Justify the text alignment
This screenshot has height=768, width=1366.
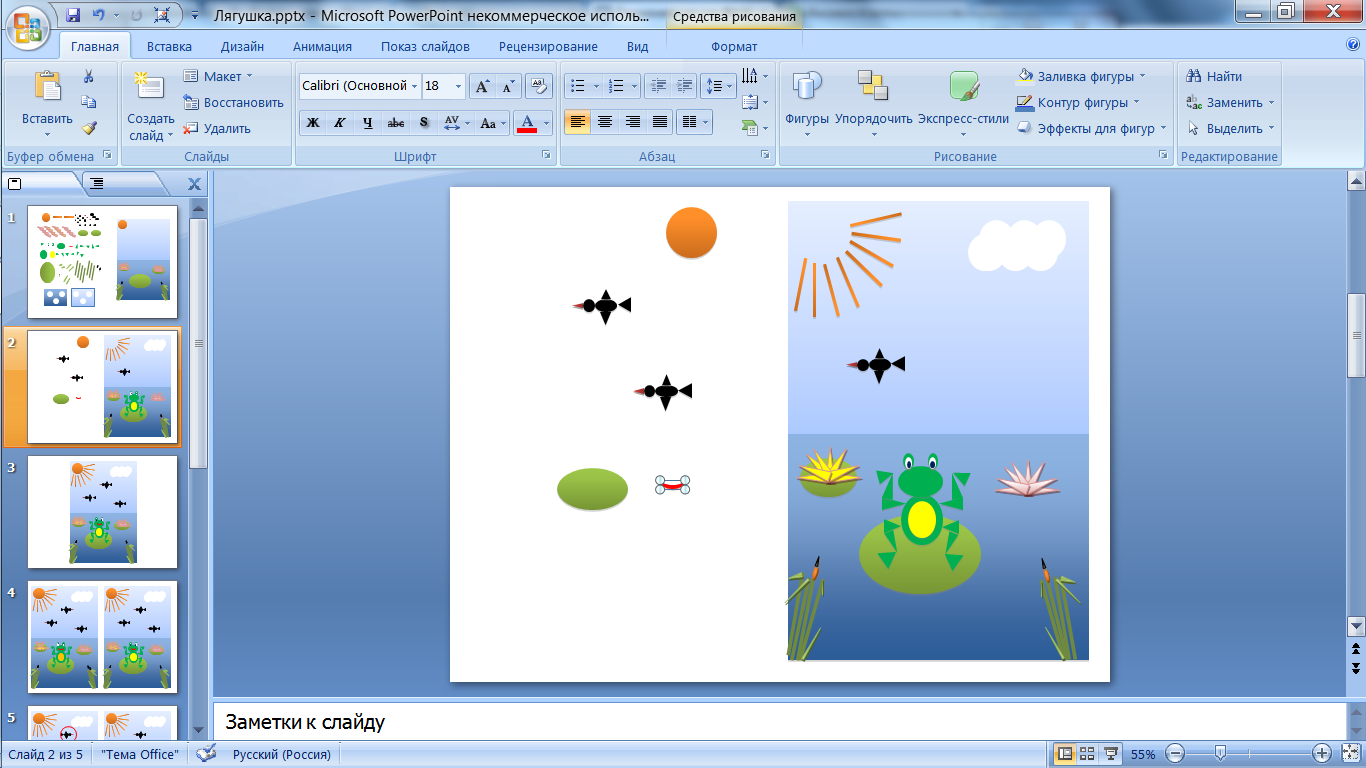coord(659,122)
